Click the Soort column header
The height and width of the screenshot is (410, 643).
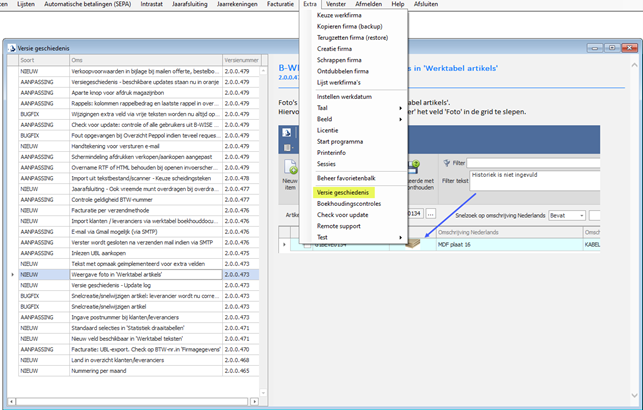[40, 60]
